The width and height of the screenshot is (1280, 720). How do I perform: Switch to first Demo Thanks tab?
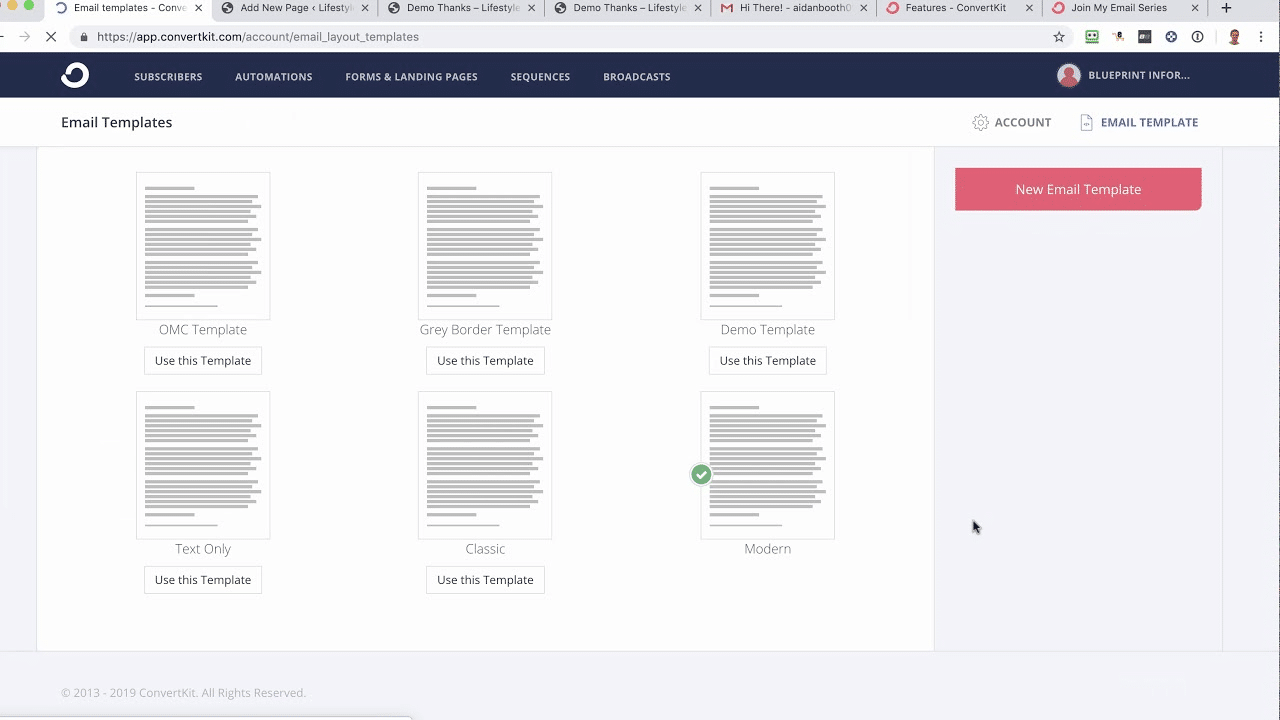point(461,8)
